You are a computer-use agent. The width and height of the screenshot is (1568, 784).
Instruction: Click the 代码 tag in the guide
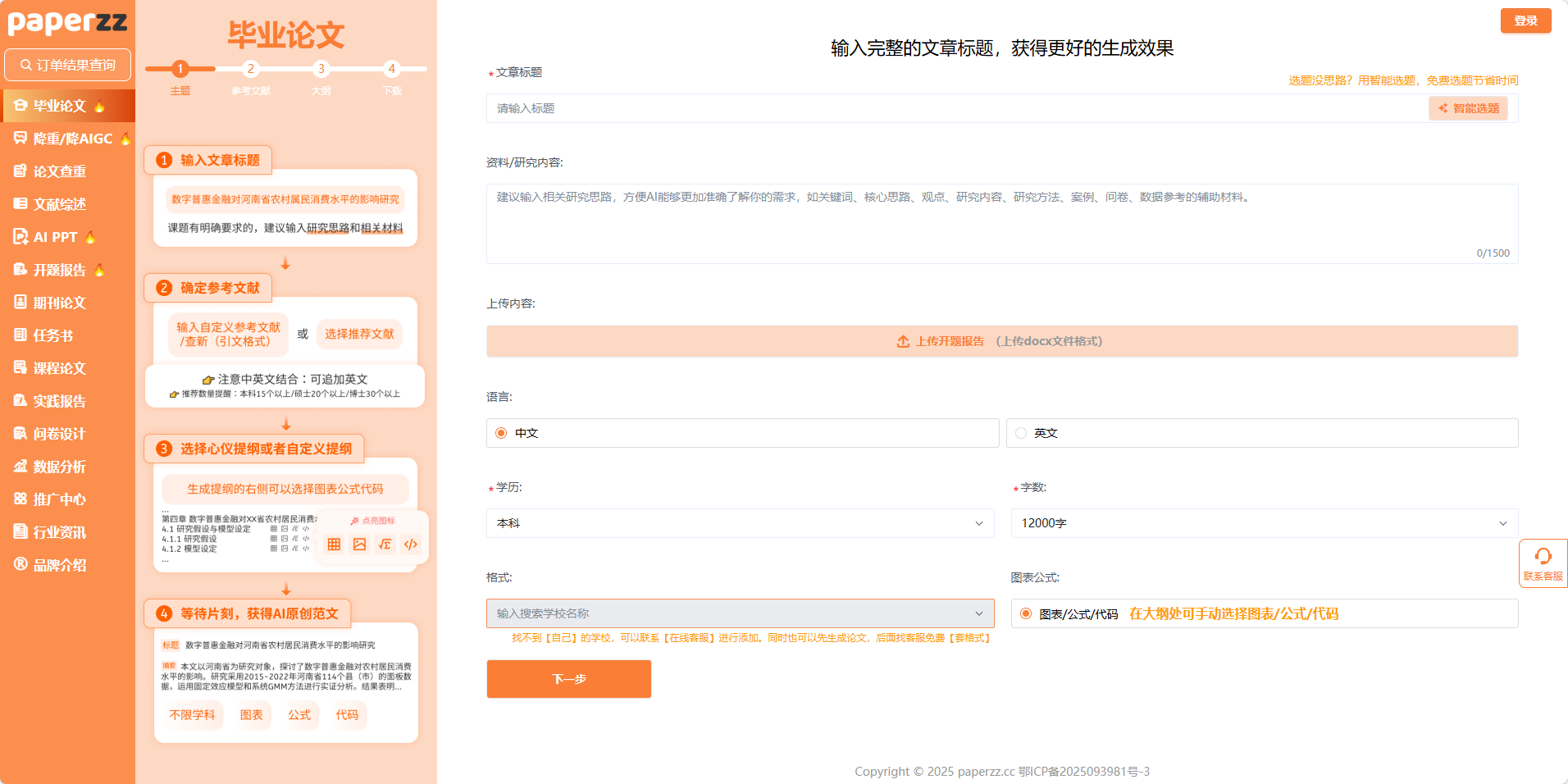pyautogui.click(x=347, y=715)
